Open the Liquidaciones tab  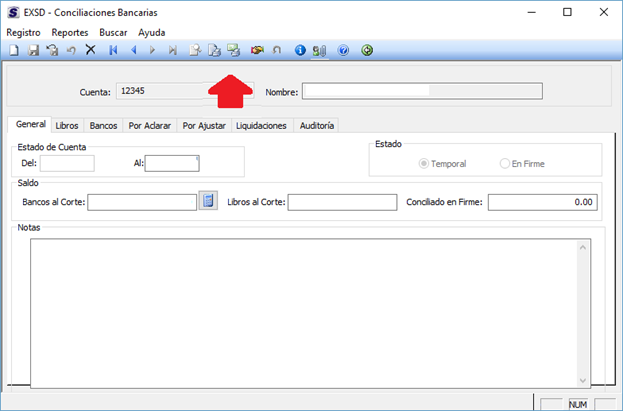tap(263, 126)
